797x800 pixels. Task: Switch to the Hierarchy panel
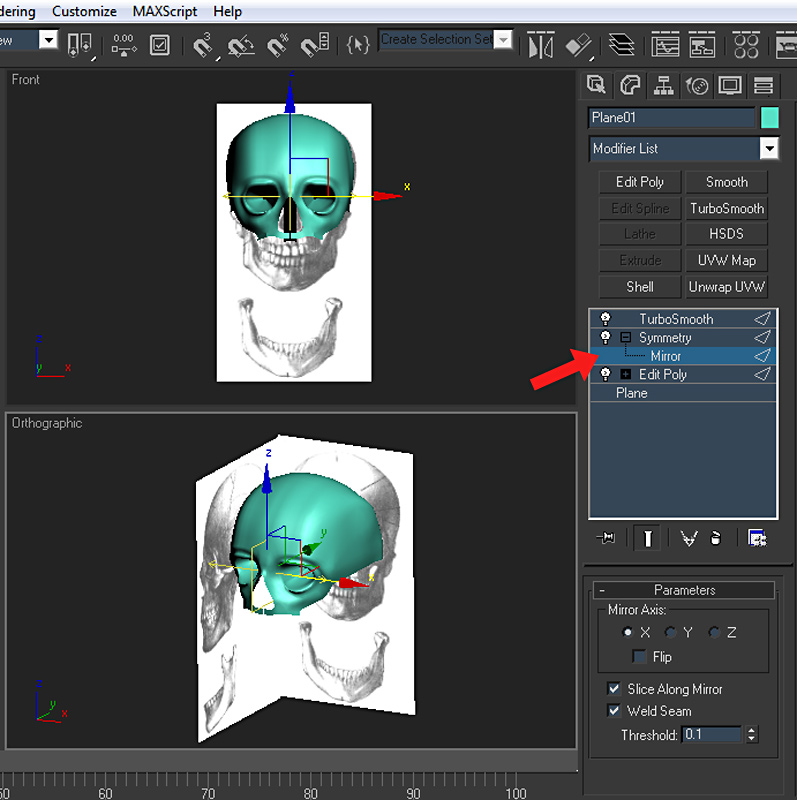(x=664, y=85)
